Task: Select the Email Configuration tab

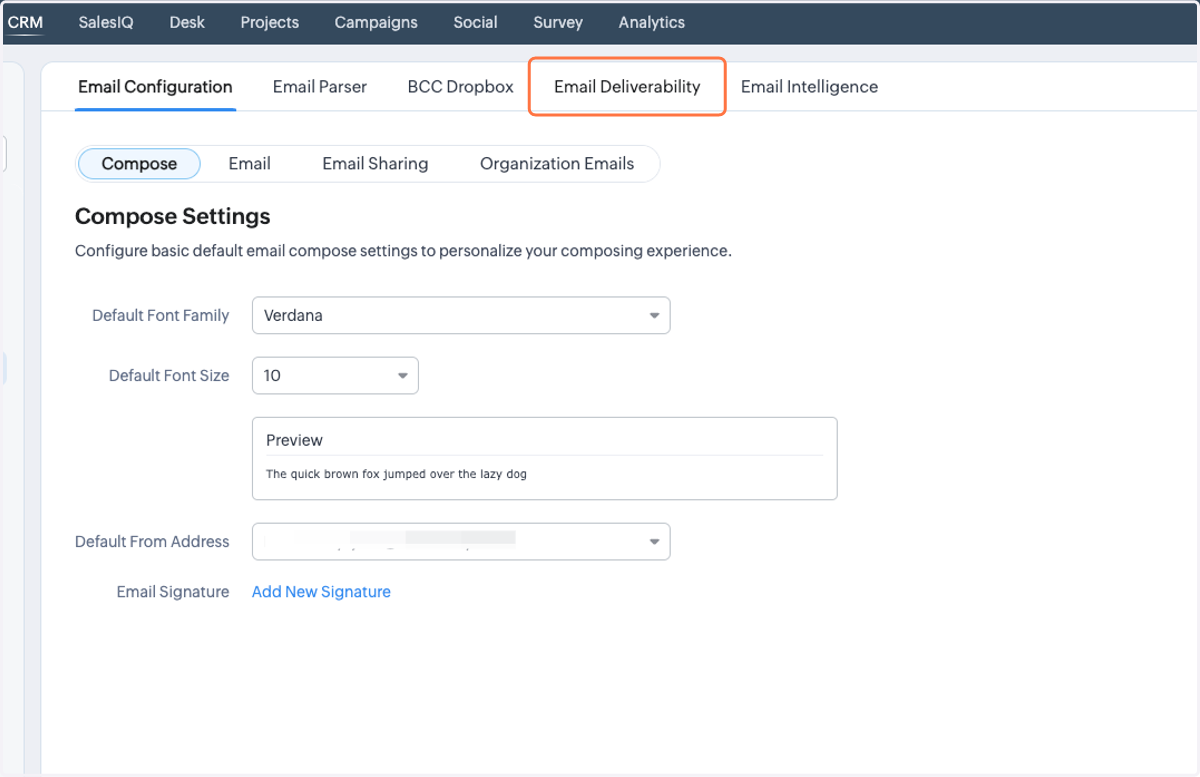Action: coord(155,87)
